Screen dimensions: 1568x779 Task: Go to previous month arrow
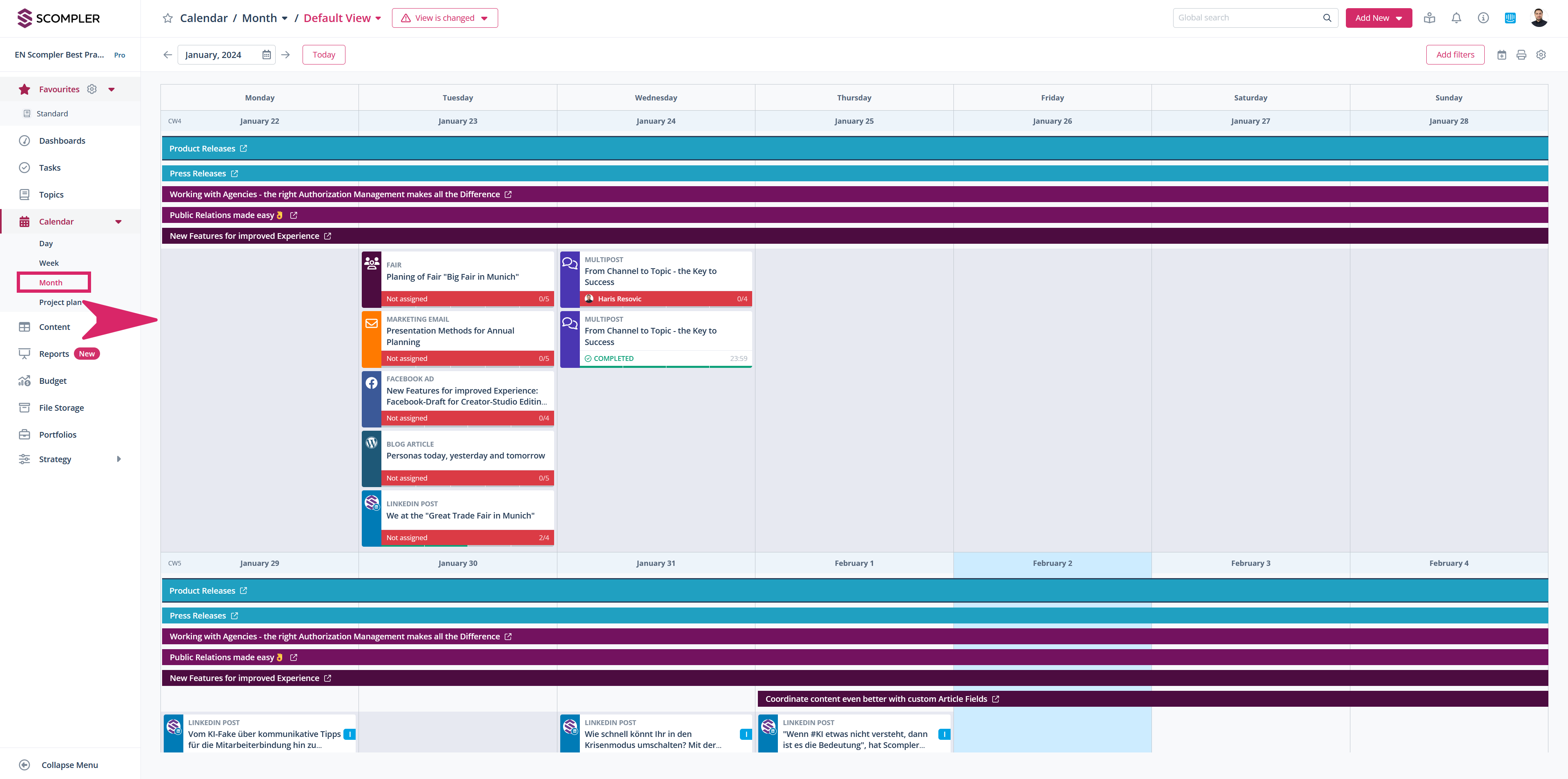(x=167, y=55)
